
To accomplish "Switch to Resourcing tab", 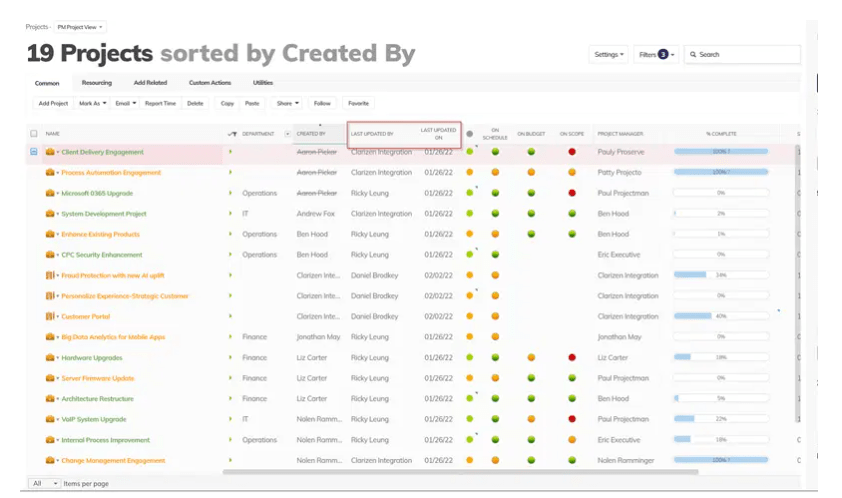I will click(97, 83).
